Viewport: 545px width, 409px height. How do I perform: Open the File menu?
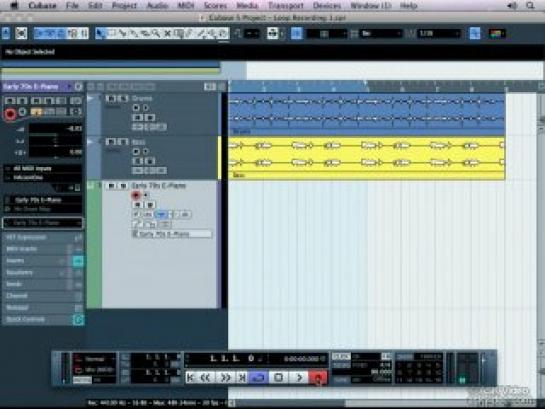pyautogui.click(x=72, y=6)
